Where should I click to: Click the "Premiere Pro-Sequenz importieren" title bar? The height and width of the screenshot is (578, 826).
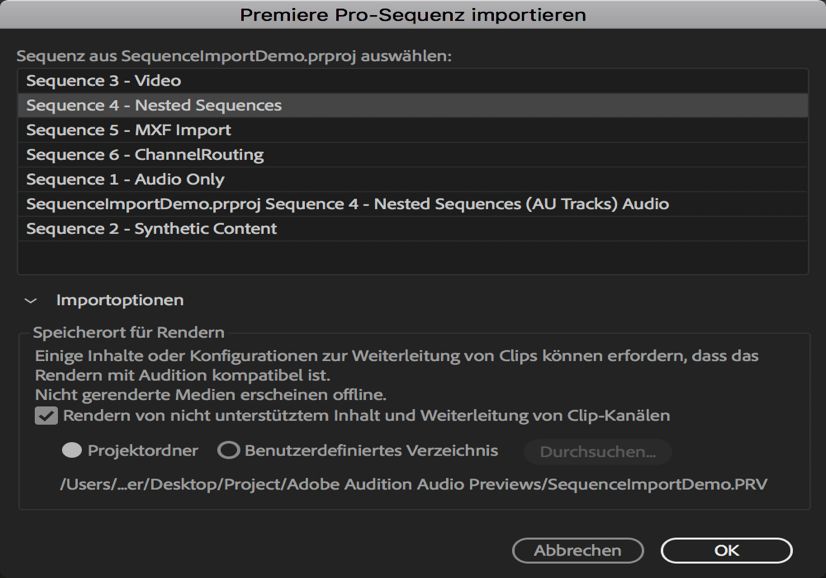pyautogui.click(x=413, y=14)
